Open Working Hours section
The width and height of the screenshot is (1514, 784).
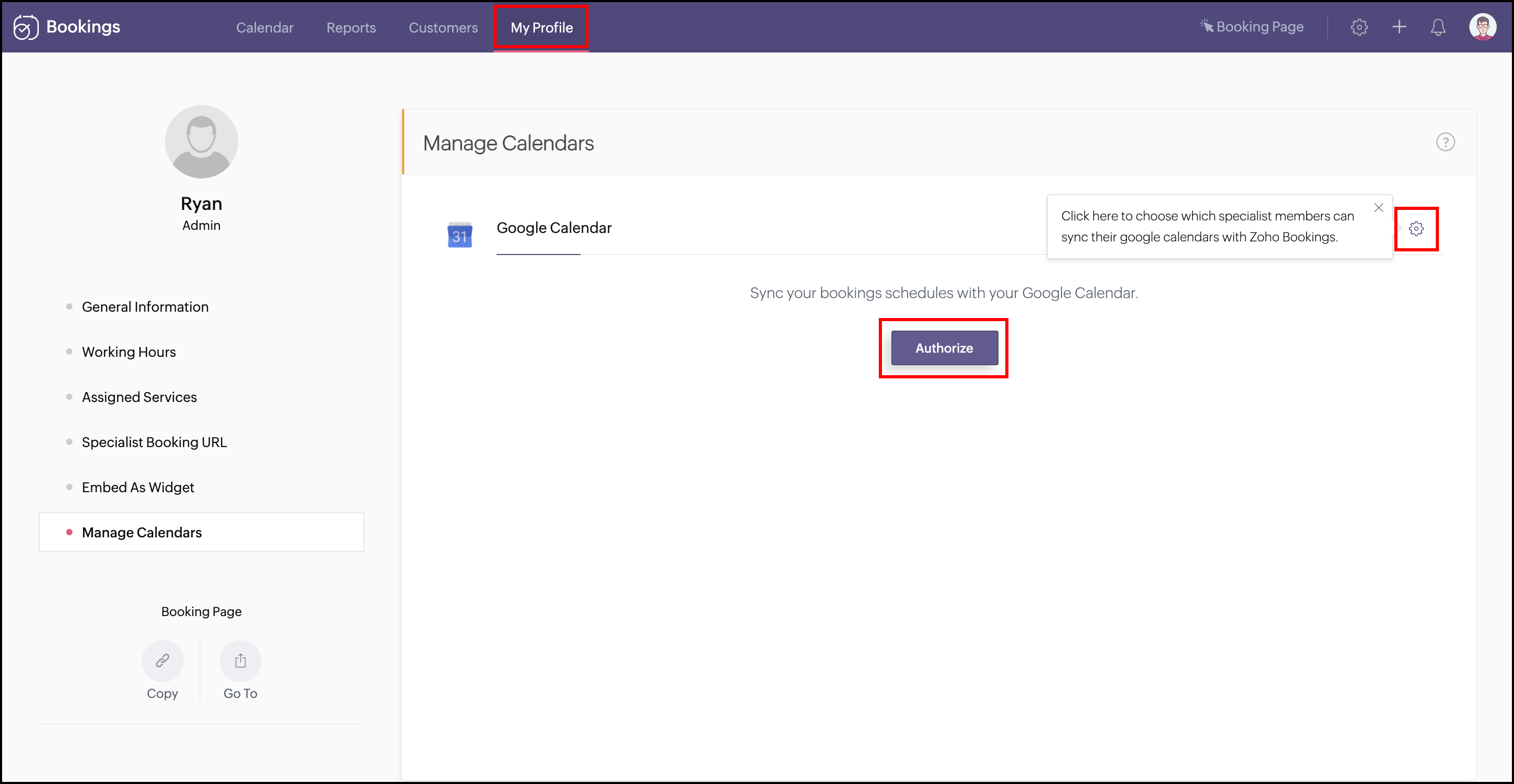tap(129, 352)
